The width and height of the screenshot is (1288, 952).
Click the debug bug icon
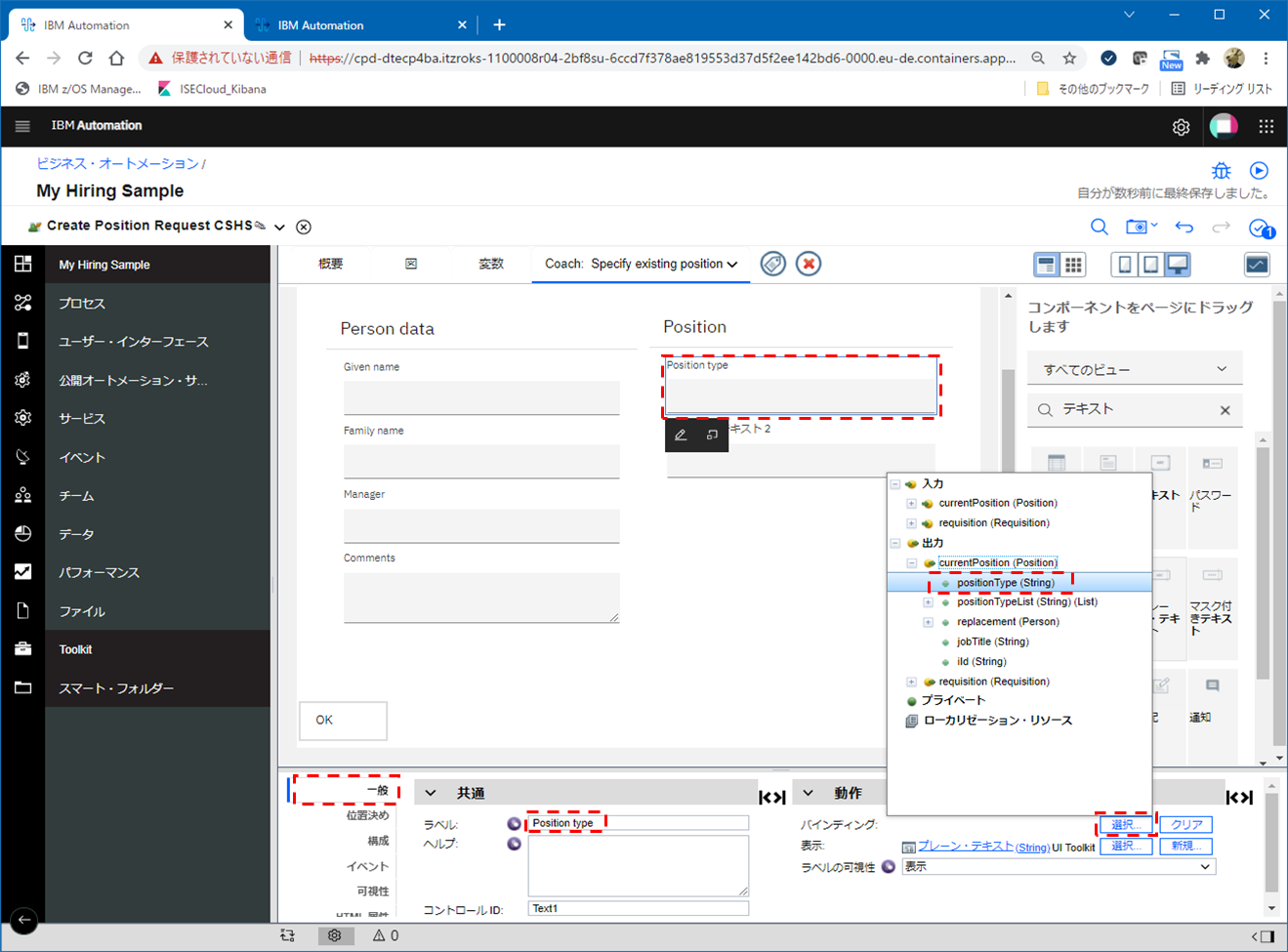click(1222, 171)
